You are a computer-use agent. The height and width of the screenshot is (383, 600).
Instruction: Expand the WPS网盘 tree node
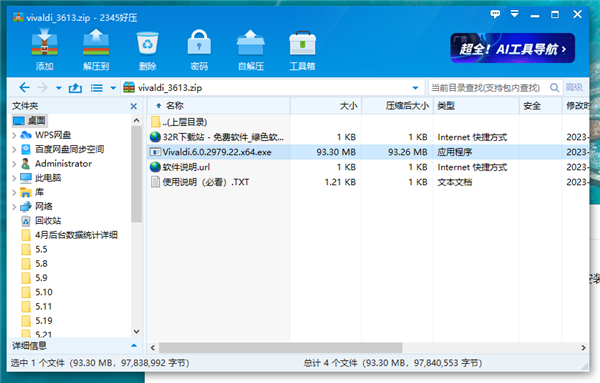pyautogui.click(x=14, y=135)
